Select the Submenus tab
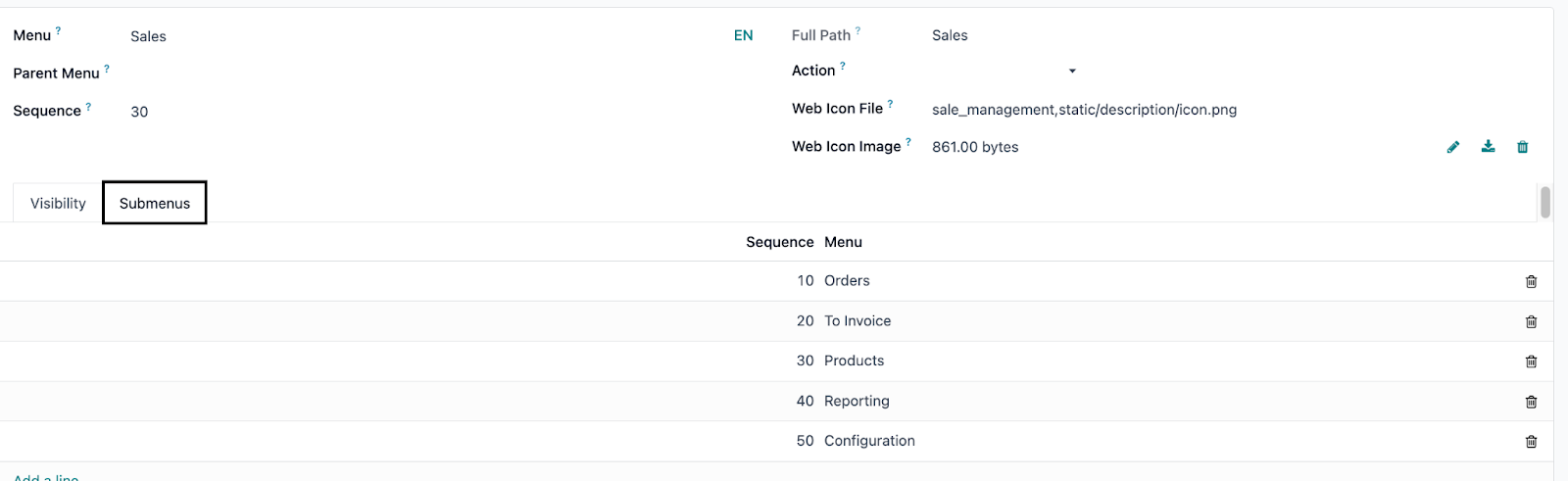The image size is (1568, 481). pos(155,203)
